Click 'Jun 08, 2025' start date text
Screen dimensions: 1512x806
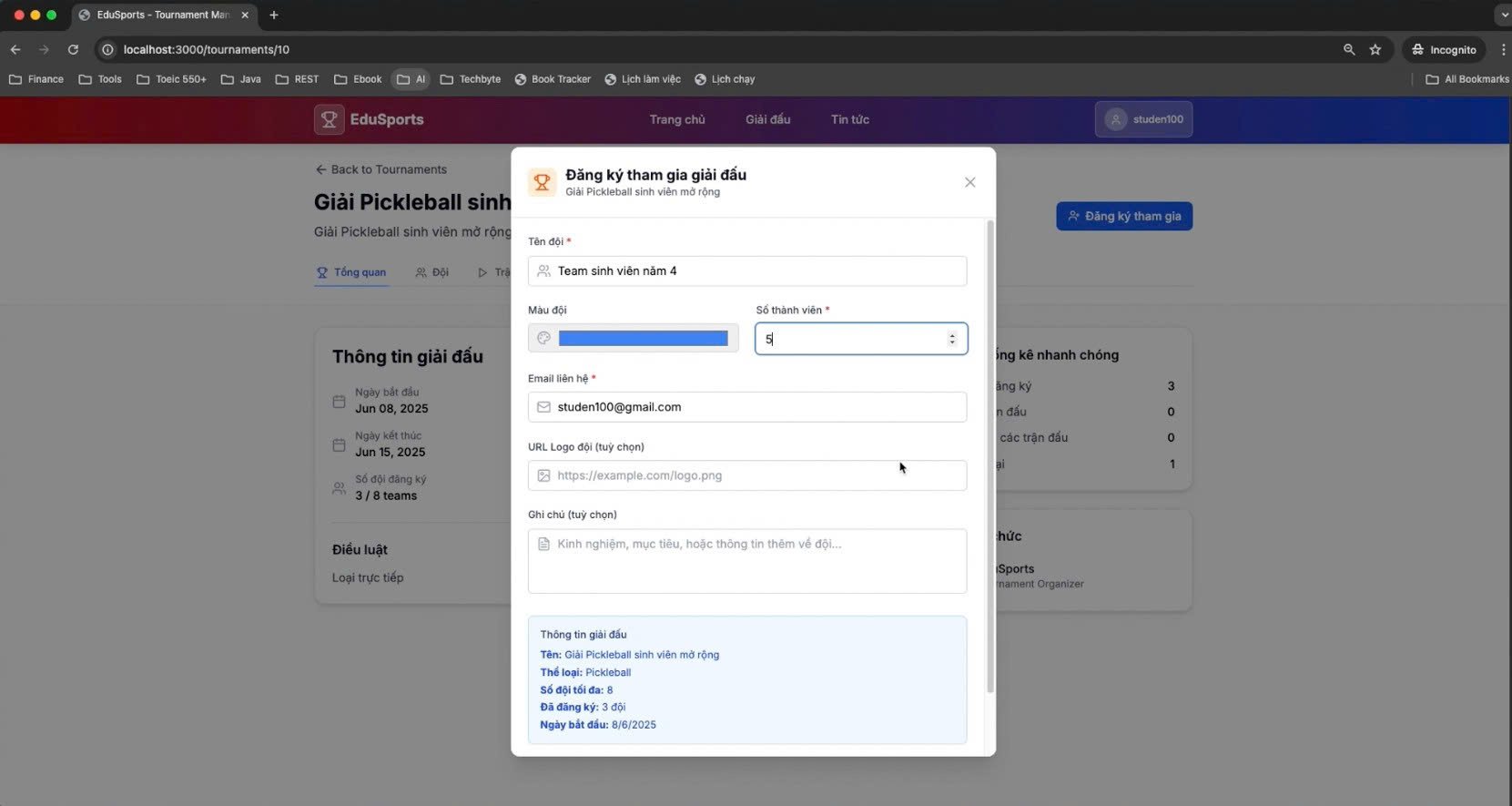(x=391, y=408)
